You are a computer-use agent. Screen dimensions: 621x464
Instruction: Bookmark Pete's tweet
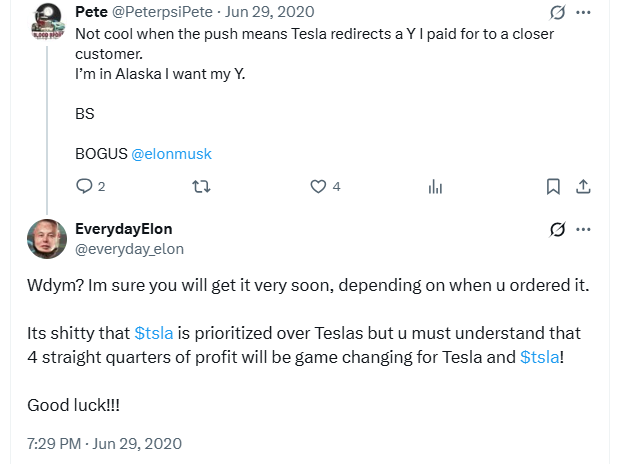tap(553, 186)
